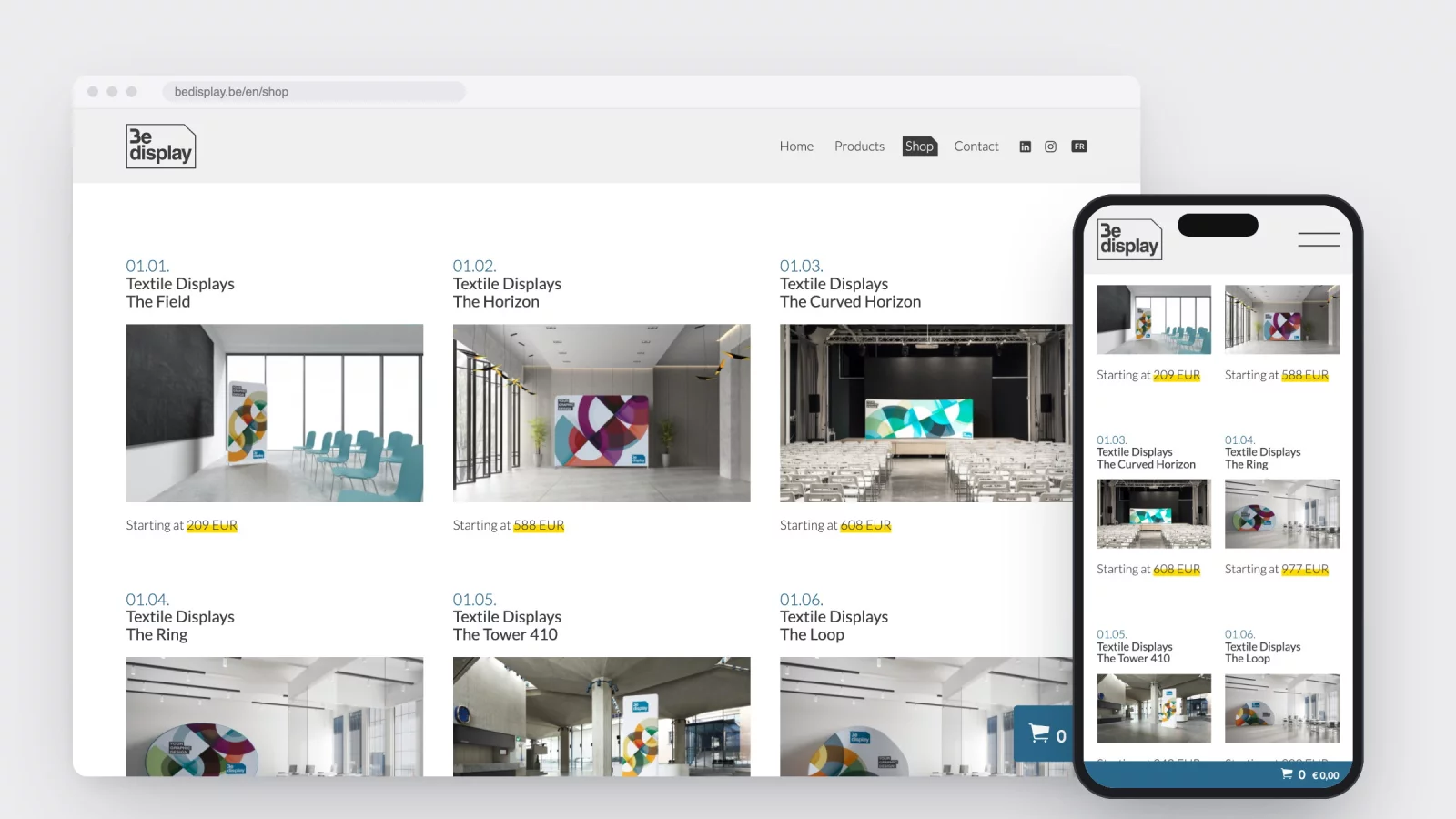The height and width of the screenshot is (819, 1456).
Task: Click 01.01. The Field title link
Action: pos(180,284)
